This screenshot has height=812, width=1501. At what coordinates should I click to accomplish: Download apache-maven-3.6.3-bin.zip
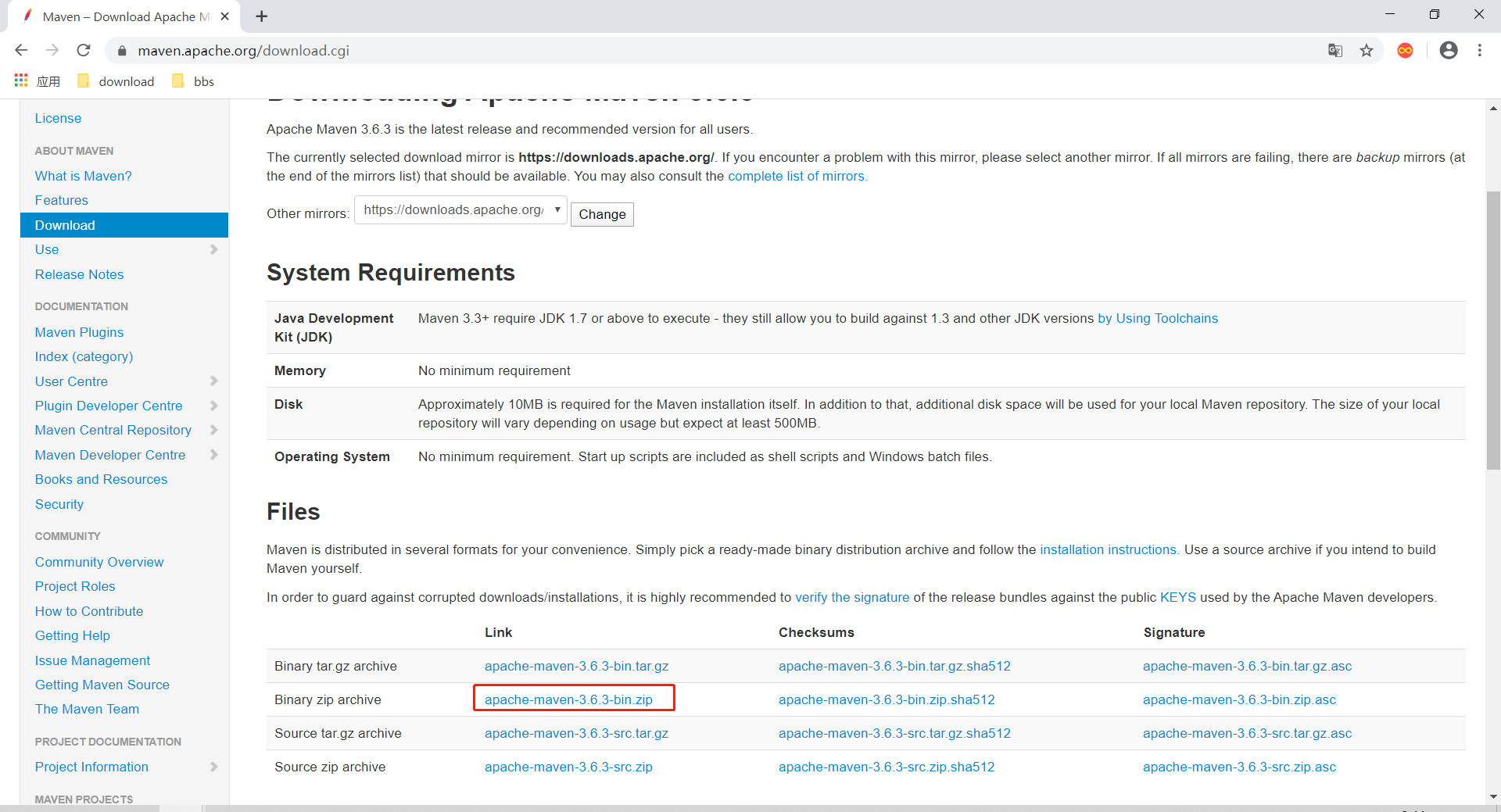[x=568, y=699]
